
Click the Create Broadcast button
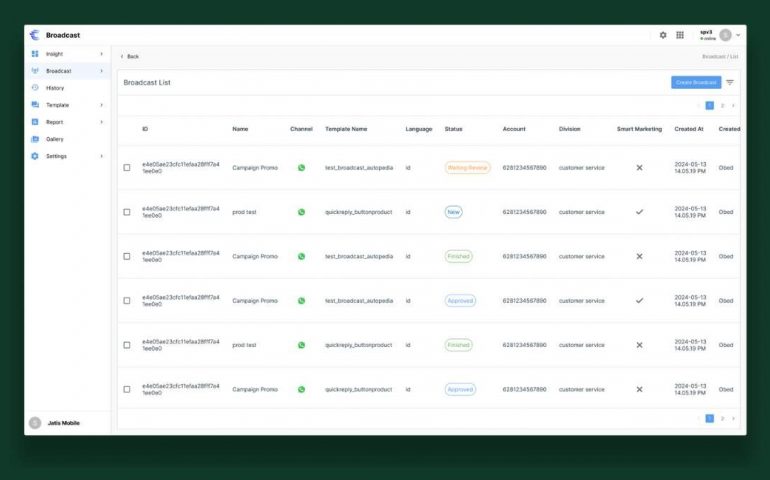click(695, 82)
